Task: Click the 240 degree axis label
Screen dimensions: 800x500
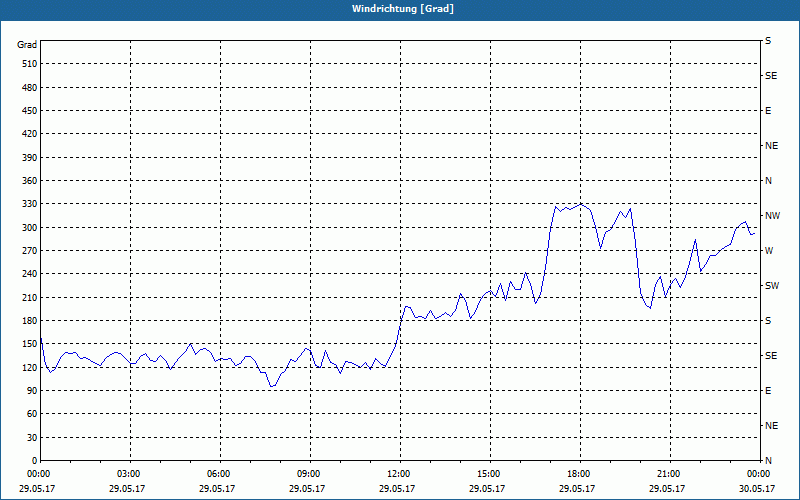Action: 30,274
